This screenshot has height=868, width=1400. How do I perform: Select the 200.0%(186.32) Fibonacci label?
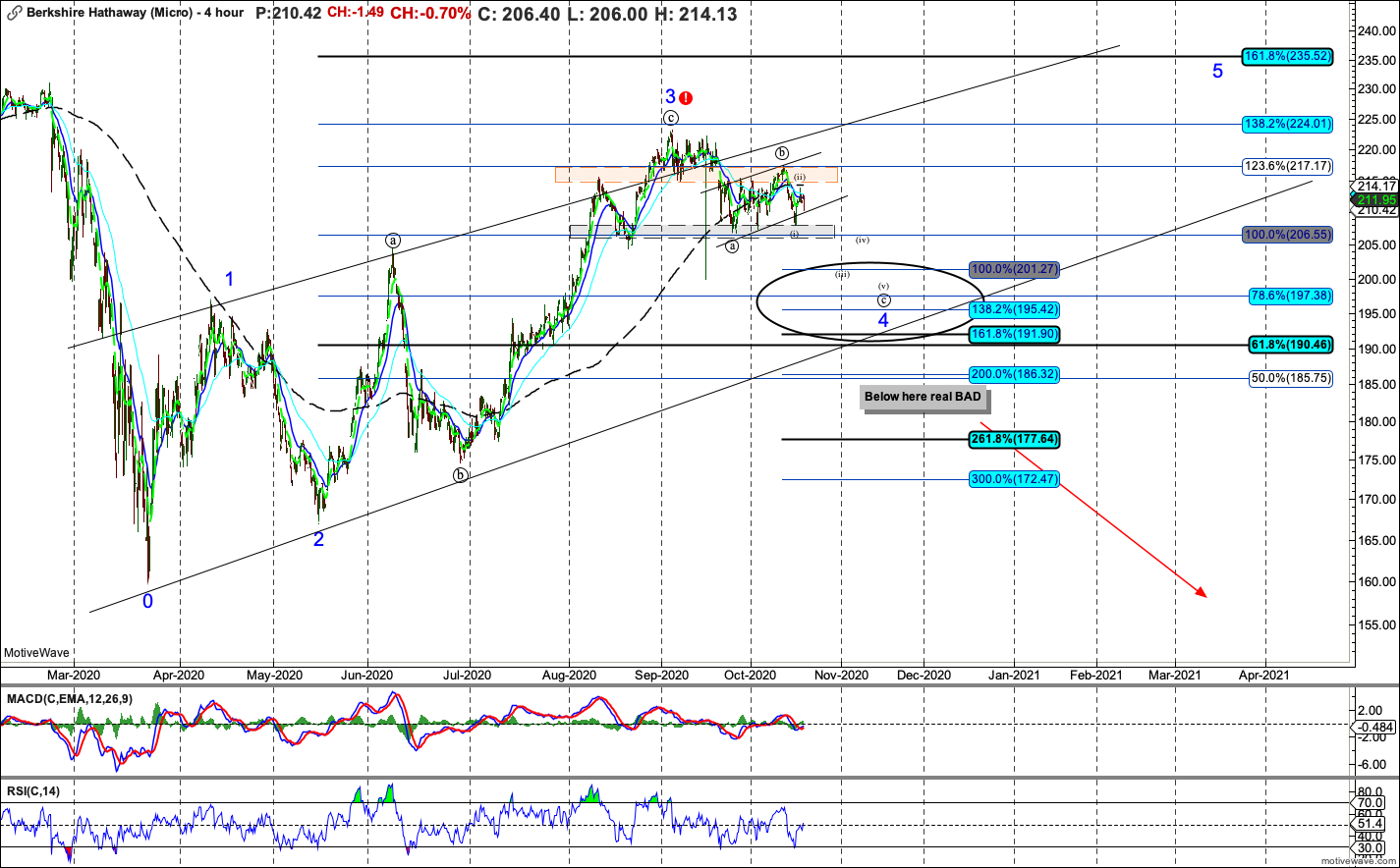pos(1015,375)
